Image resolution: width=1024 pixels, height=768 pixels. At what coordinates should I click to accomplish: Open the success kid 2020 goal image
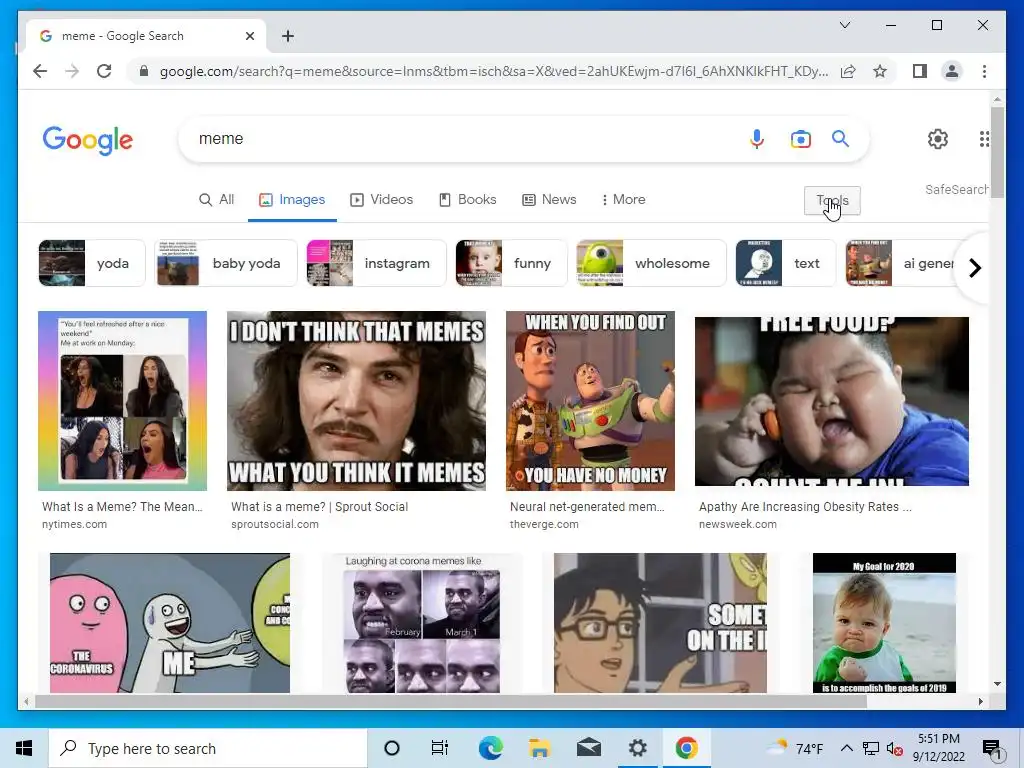click(x=884, y=623)
